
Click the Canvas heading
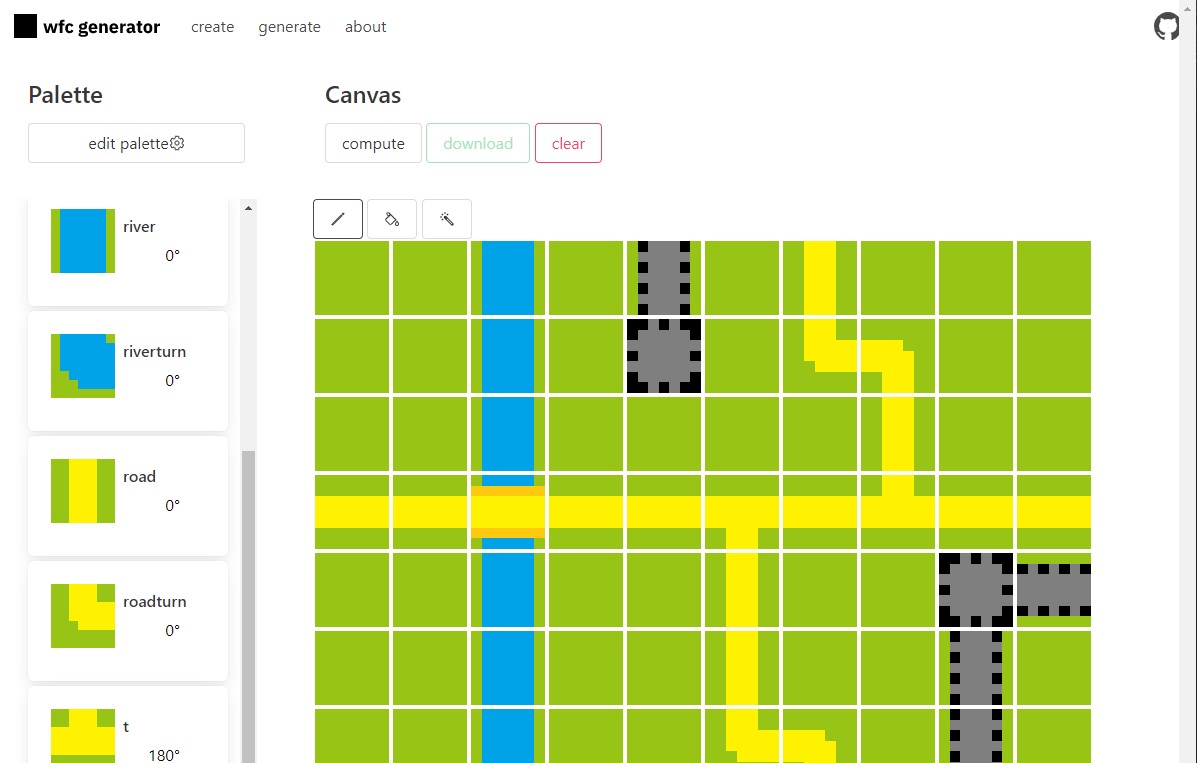click(x=363, y=95)
